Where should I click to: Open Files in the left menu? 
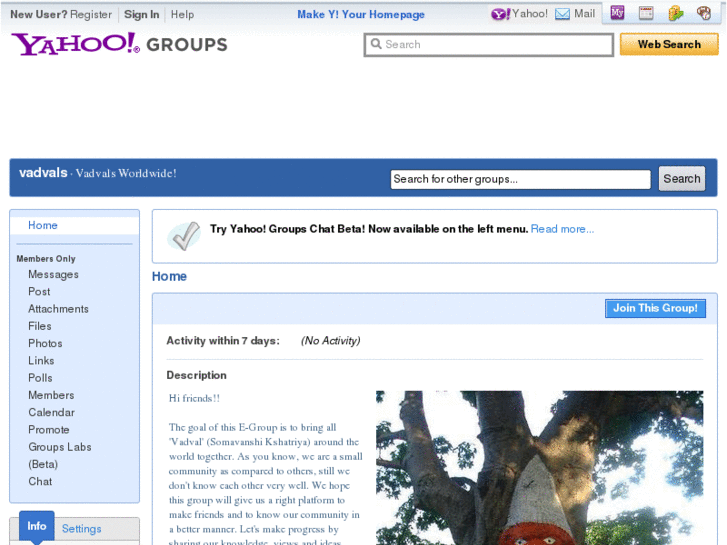tap(39, 326)
